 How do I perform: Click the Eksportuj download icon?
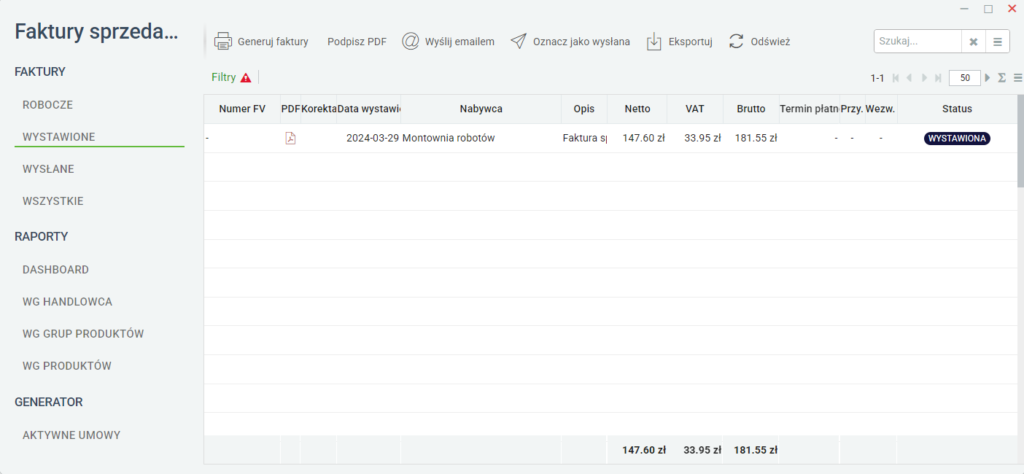click(x=654, y=41)
